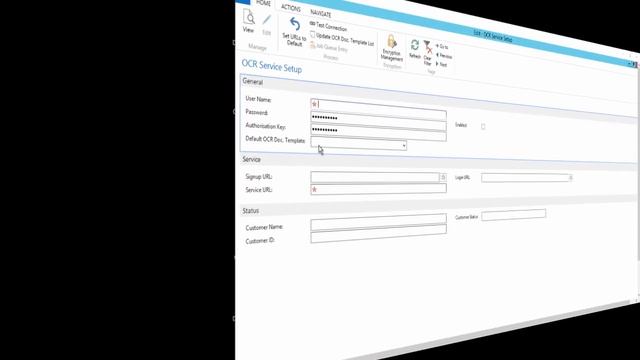Switch to the ACTIONS ribbon tab
Screen dimensions: 640x360
pyautogui.click(x=291, y=8)
